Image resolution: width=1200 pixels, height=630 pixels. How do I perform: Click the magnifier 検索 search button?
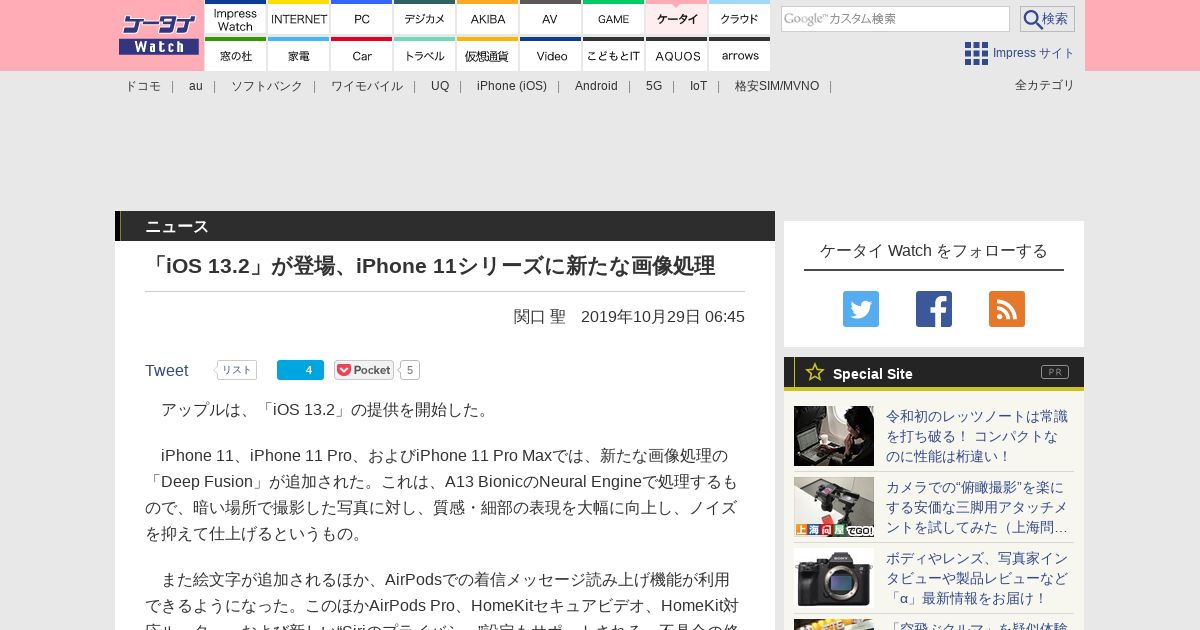click(1047, 19)
